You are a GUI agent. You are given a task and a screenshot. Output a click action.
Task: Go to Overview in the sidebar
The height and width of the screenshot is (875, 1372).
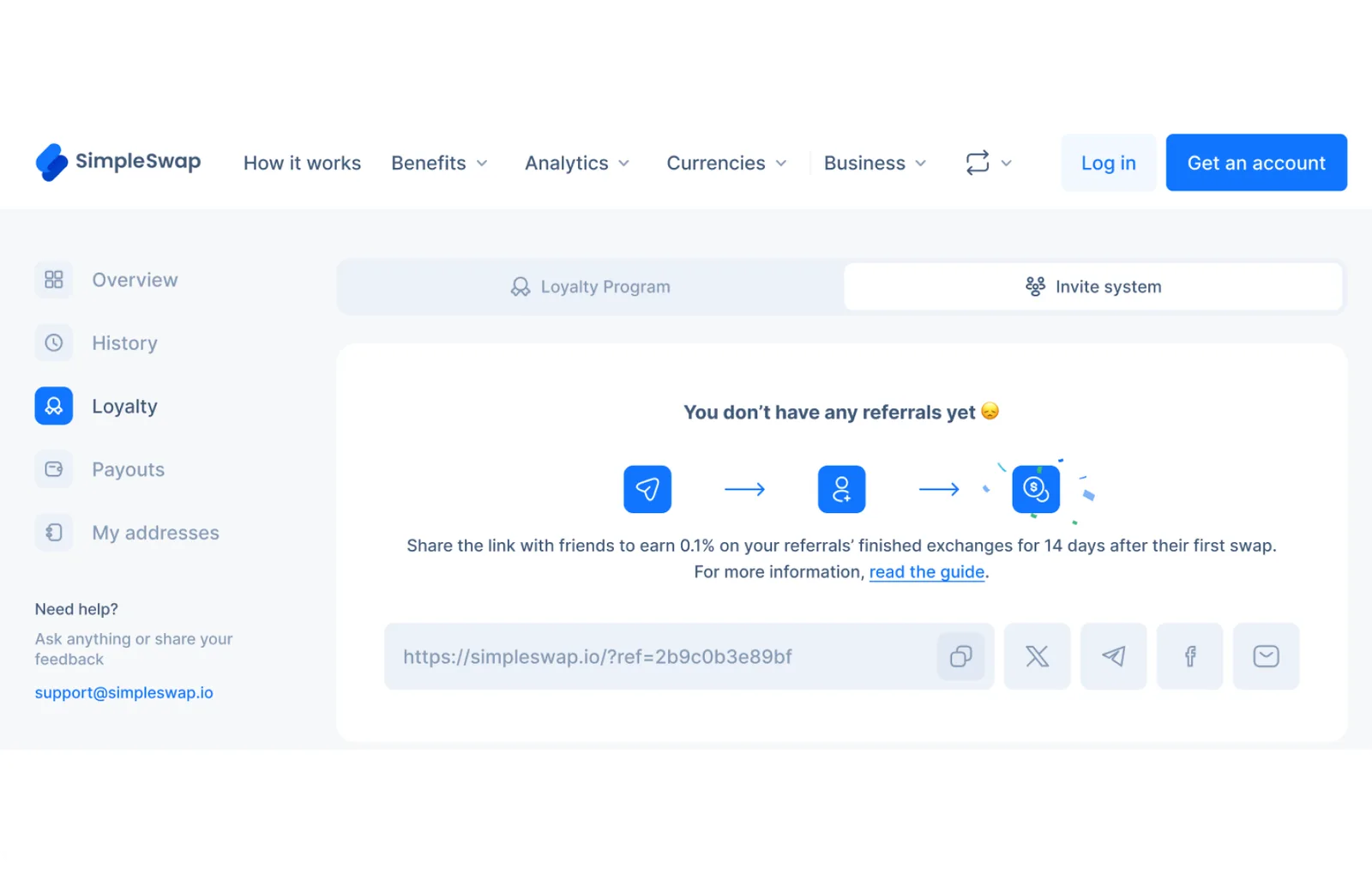(x=135, y=280)
